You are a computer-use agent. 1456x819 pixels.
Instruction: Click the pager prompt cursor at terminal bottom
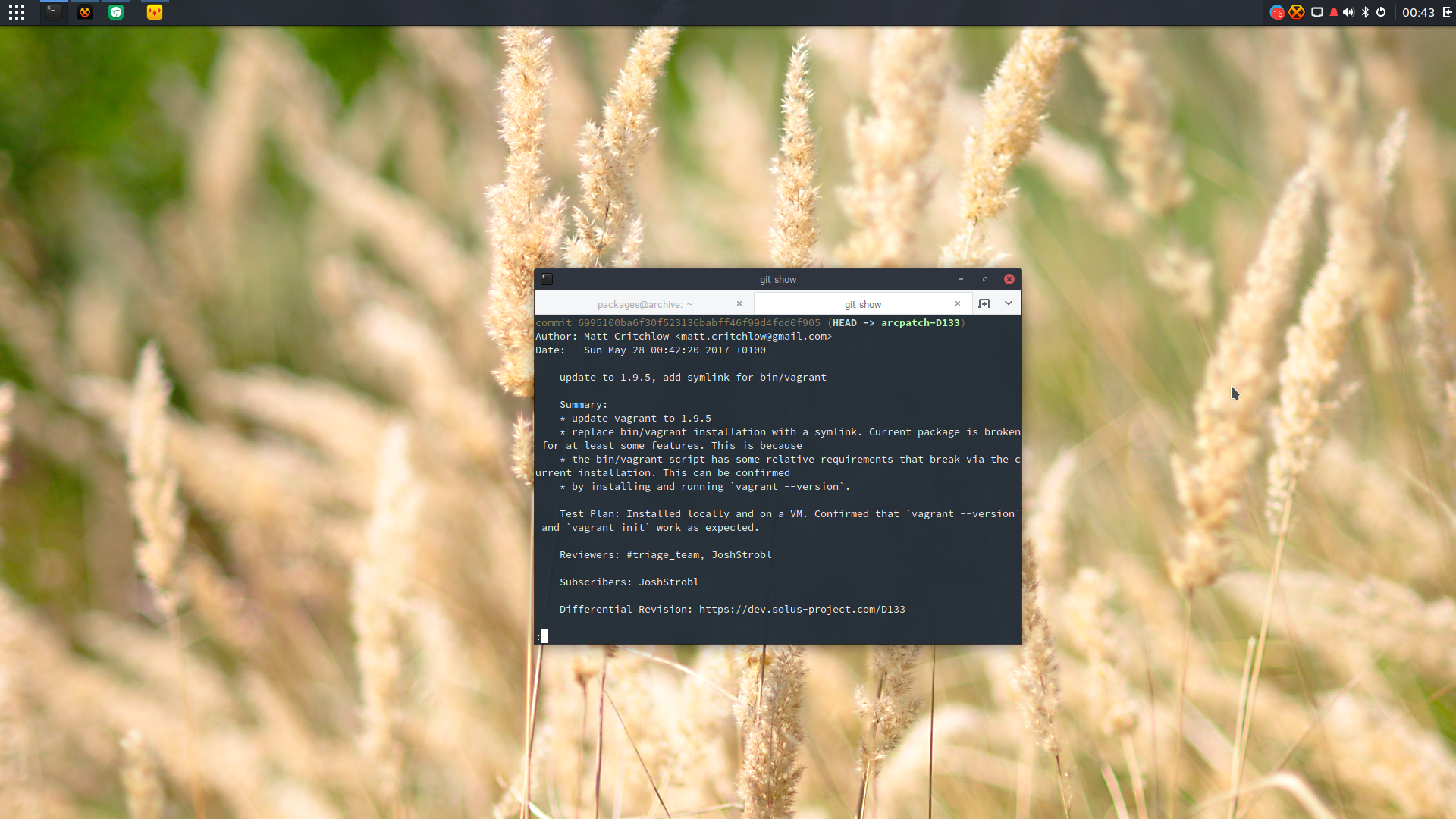click(x=544, y=636)
